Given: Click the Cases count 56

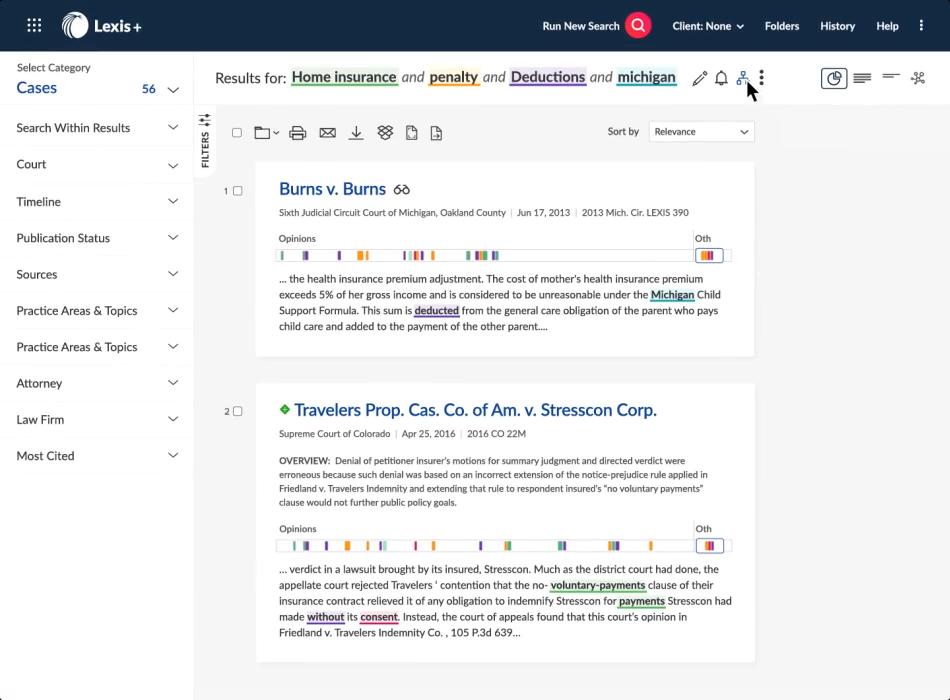Looking at the screenshot, I should pos(148,89).
